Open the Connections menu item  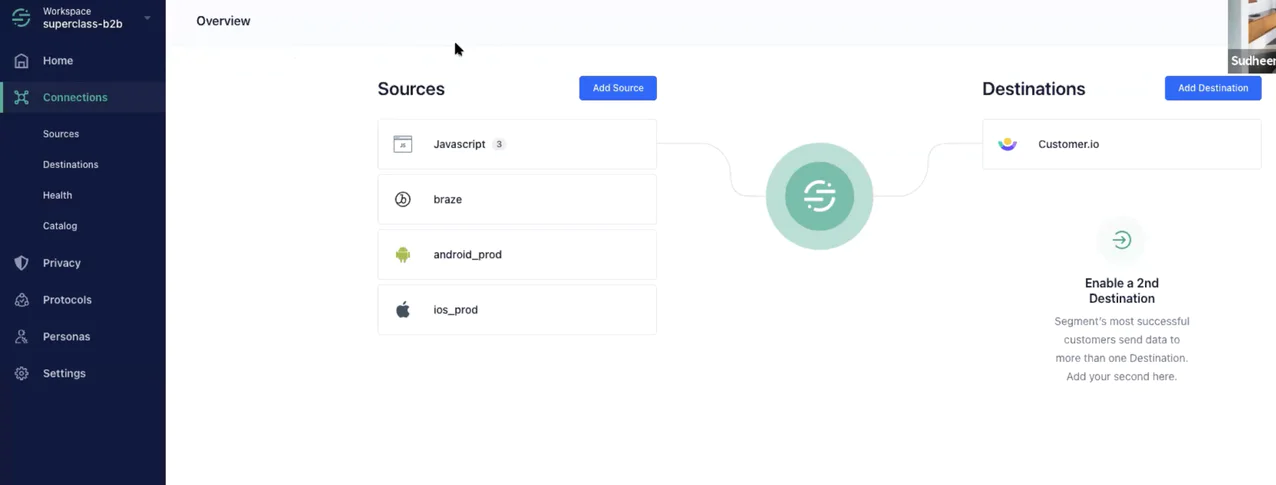tap(75, 98)
